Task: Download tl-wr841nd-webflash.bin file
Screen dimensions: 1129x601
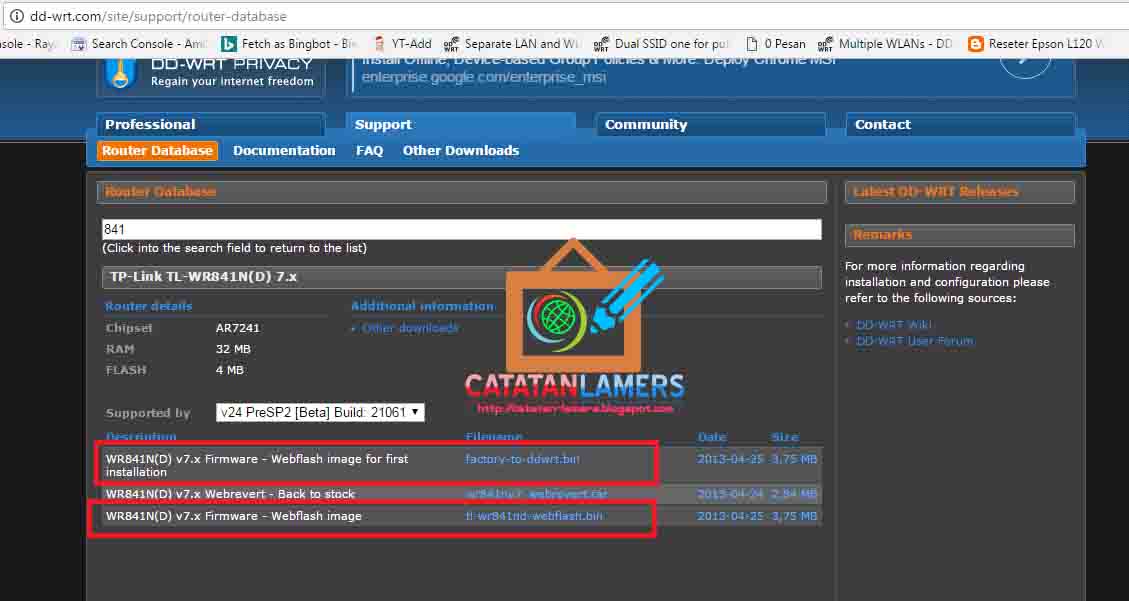Action: (534, 516)
